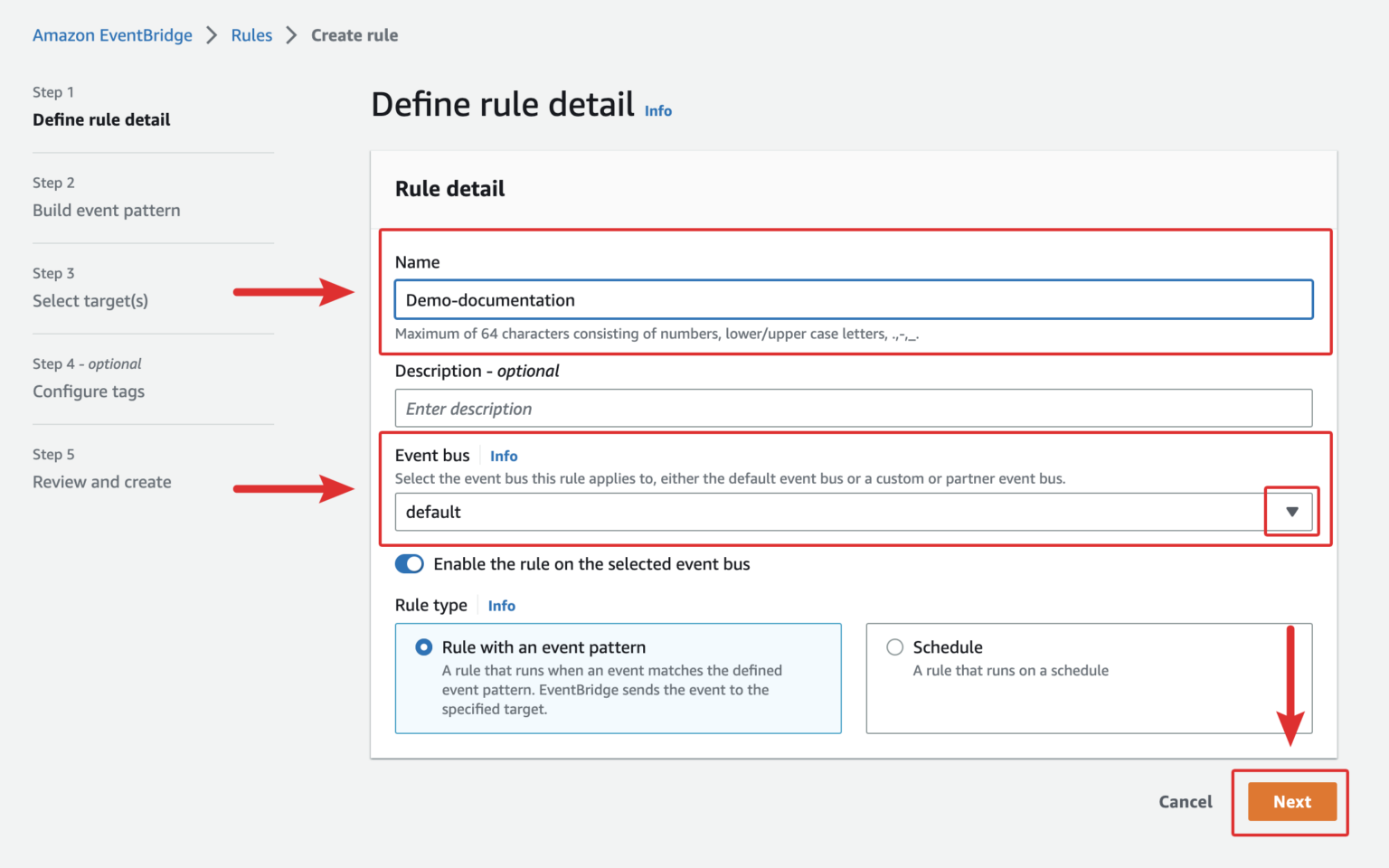Open the default event bus selector

point(814,512)
